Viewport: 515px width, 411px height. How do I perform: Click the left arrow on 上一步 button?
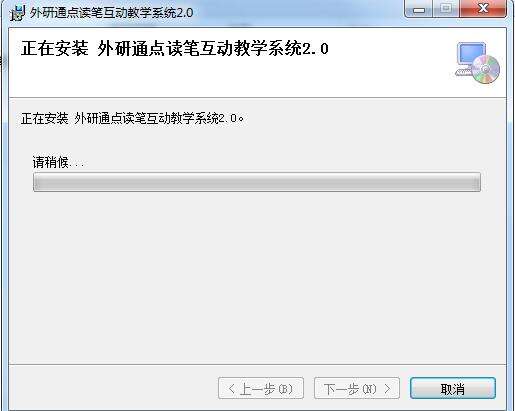pyautogui.click(x=232, y=388)
